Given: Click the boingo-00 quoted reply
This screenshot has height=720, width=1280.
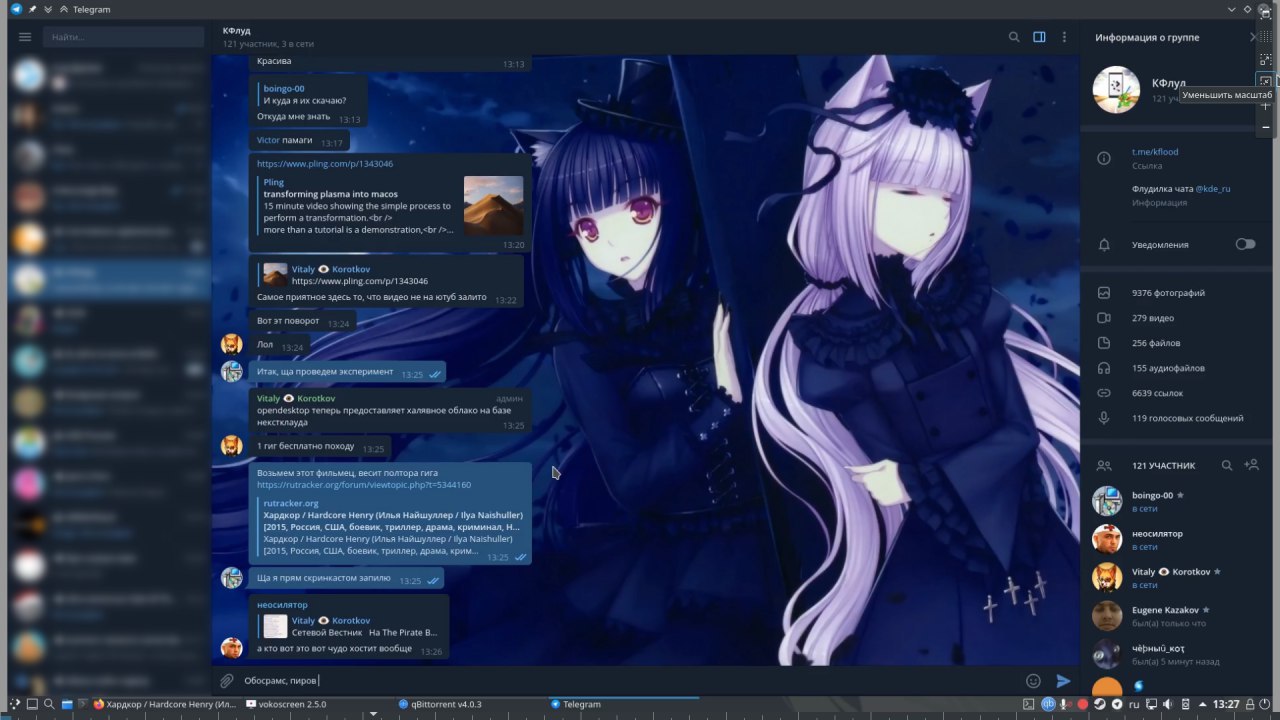Looking at the screenshot, I should click(305, 94).
